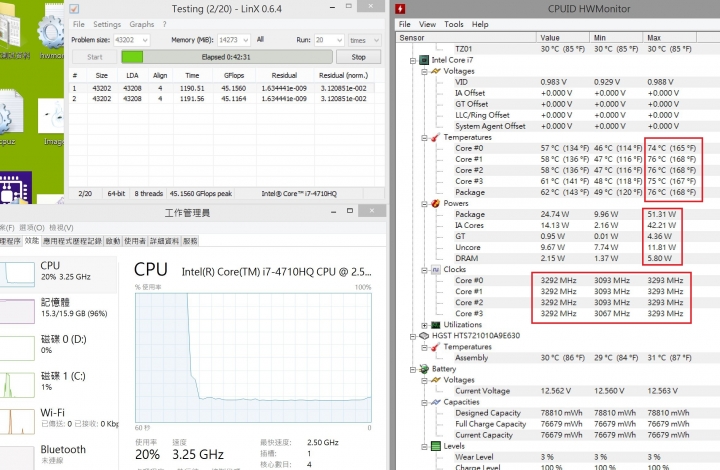Click the Utilizations icon
Image resolution: width=720 pixels, height=470 pixels.
[x=435, y=325]
